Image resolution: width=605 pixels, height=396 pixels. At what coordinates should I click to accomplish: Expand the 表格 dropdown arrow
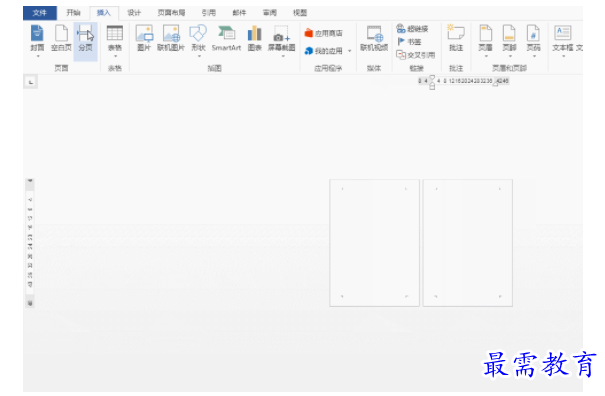(115, 56)
